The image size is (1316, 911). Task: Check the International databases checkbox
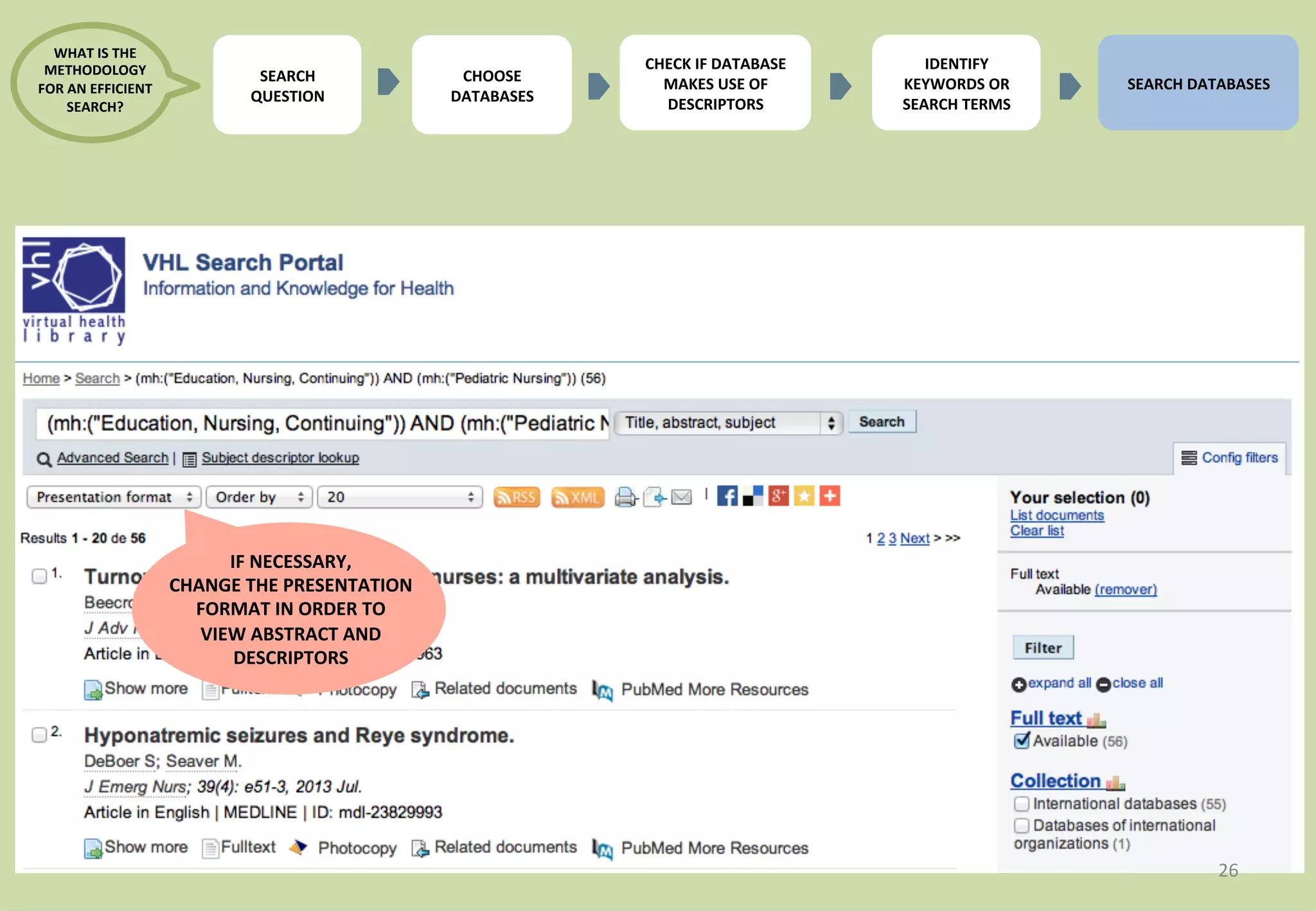click(1021, 804)
